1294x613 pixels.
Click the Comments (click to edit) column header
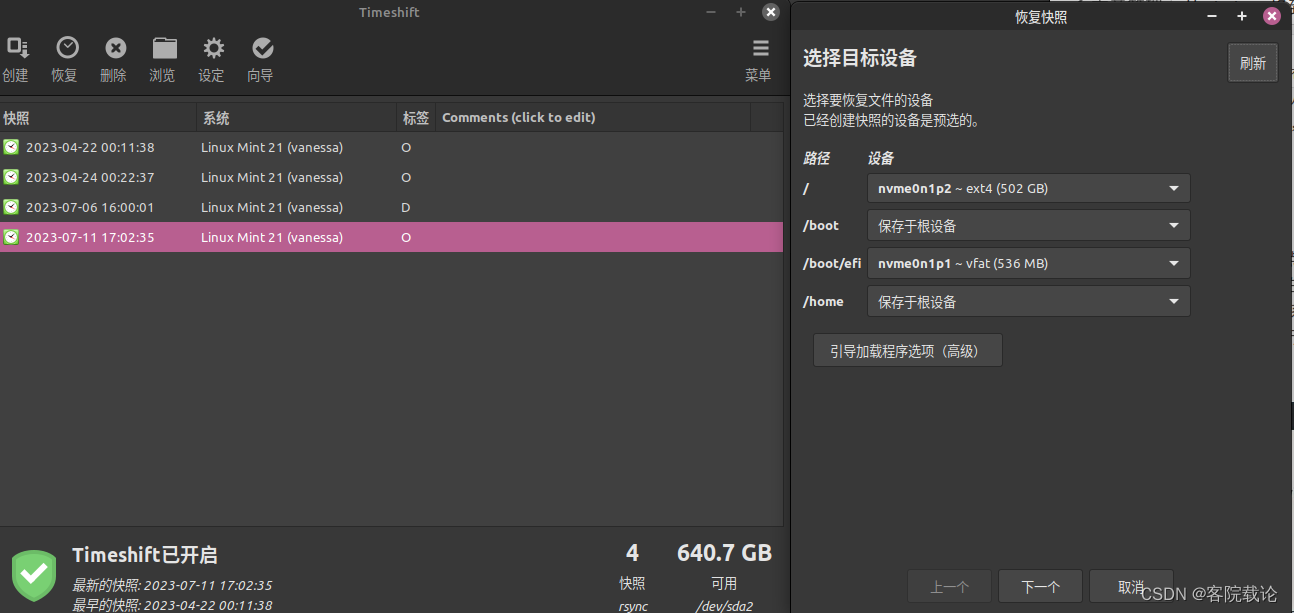[593, 118]
